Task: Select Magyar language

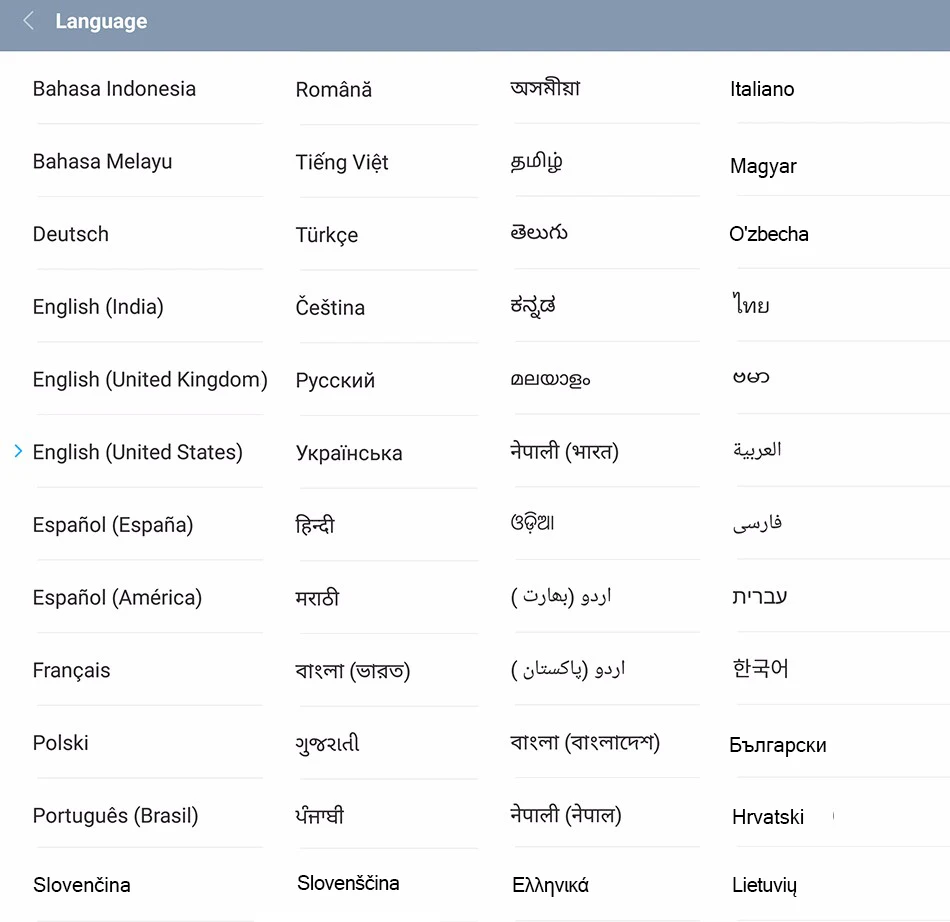Action: 763,166
